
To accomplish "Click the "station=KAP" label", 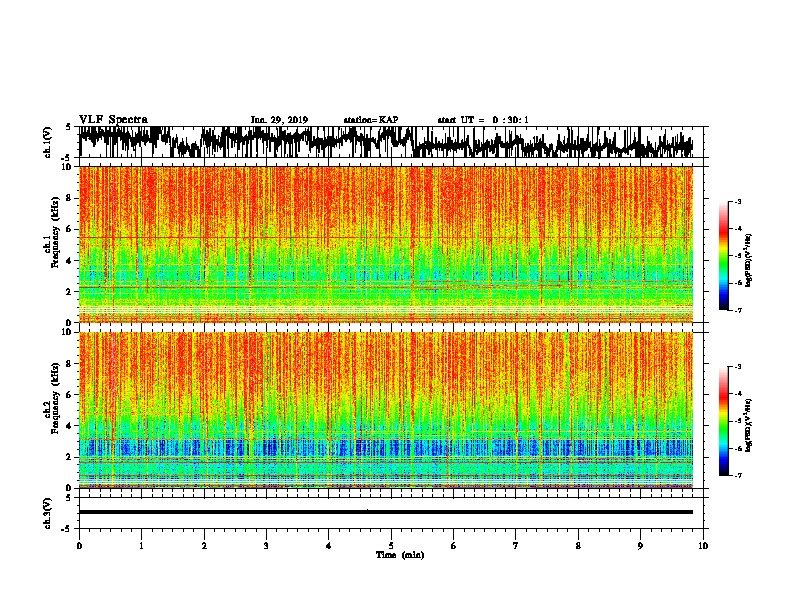I will point(371,120).
